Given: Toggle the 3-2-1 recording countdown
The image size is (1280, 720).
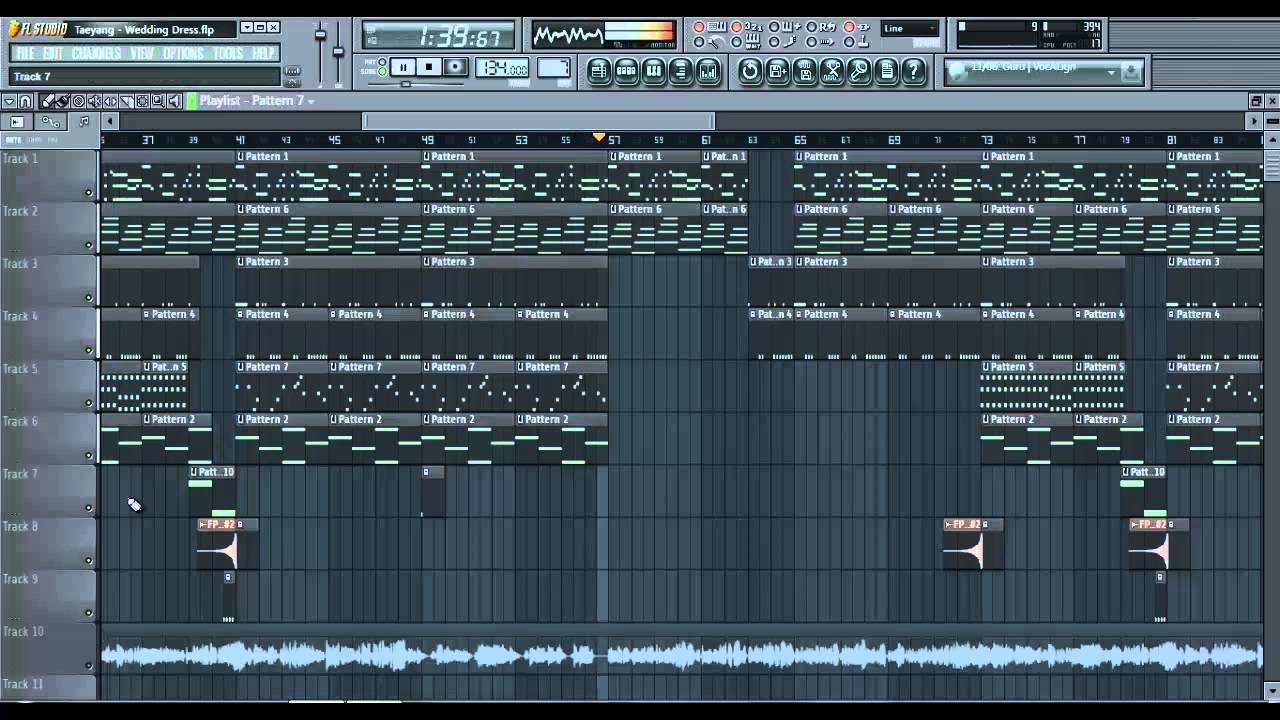Looking at the screenshot, I should pos(736,27).
